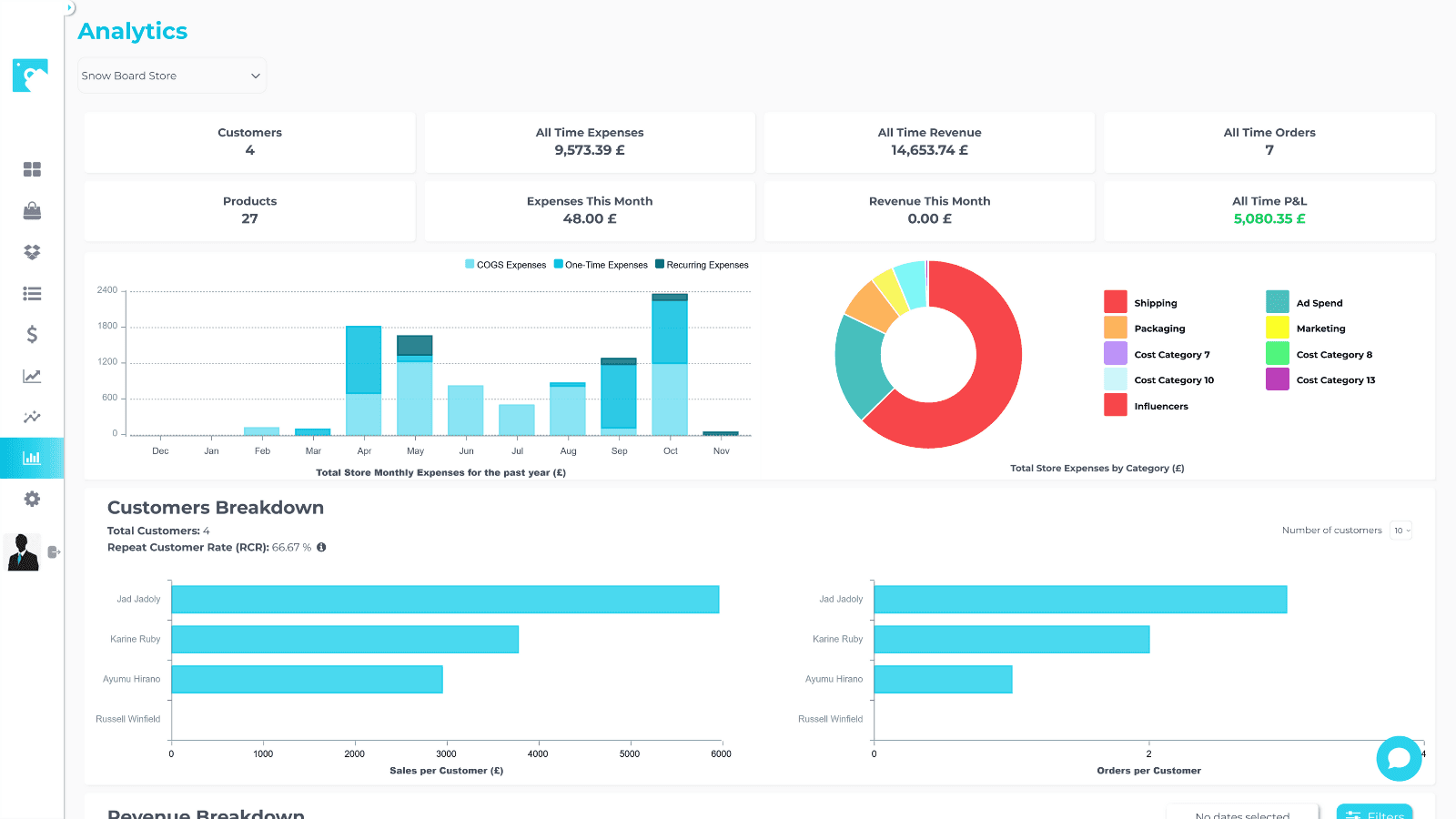Click the shopping bag icon in sidebar
The height and width of the screenshot is (819, 1456).
32,211
